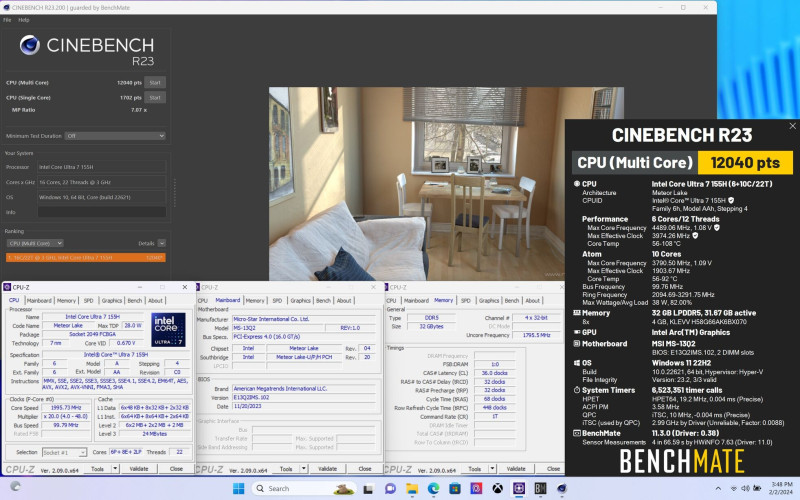Launch File Explorer from the taskbar
This screenshot has height=500, width=800.
click(412, 489)
